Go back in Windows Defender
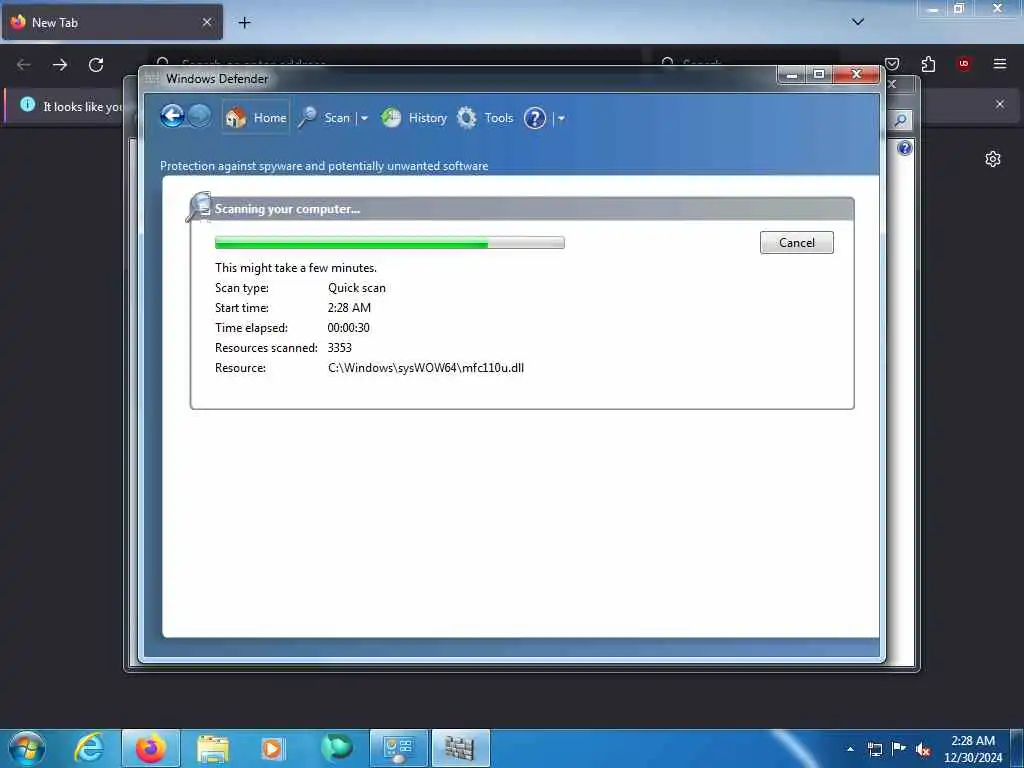Screen dimensions: 1024x768 coord(172,117)
